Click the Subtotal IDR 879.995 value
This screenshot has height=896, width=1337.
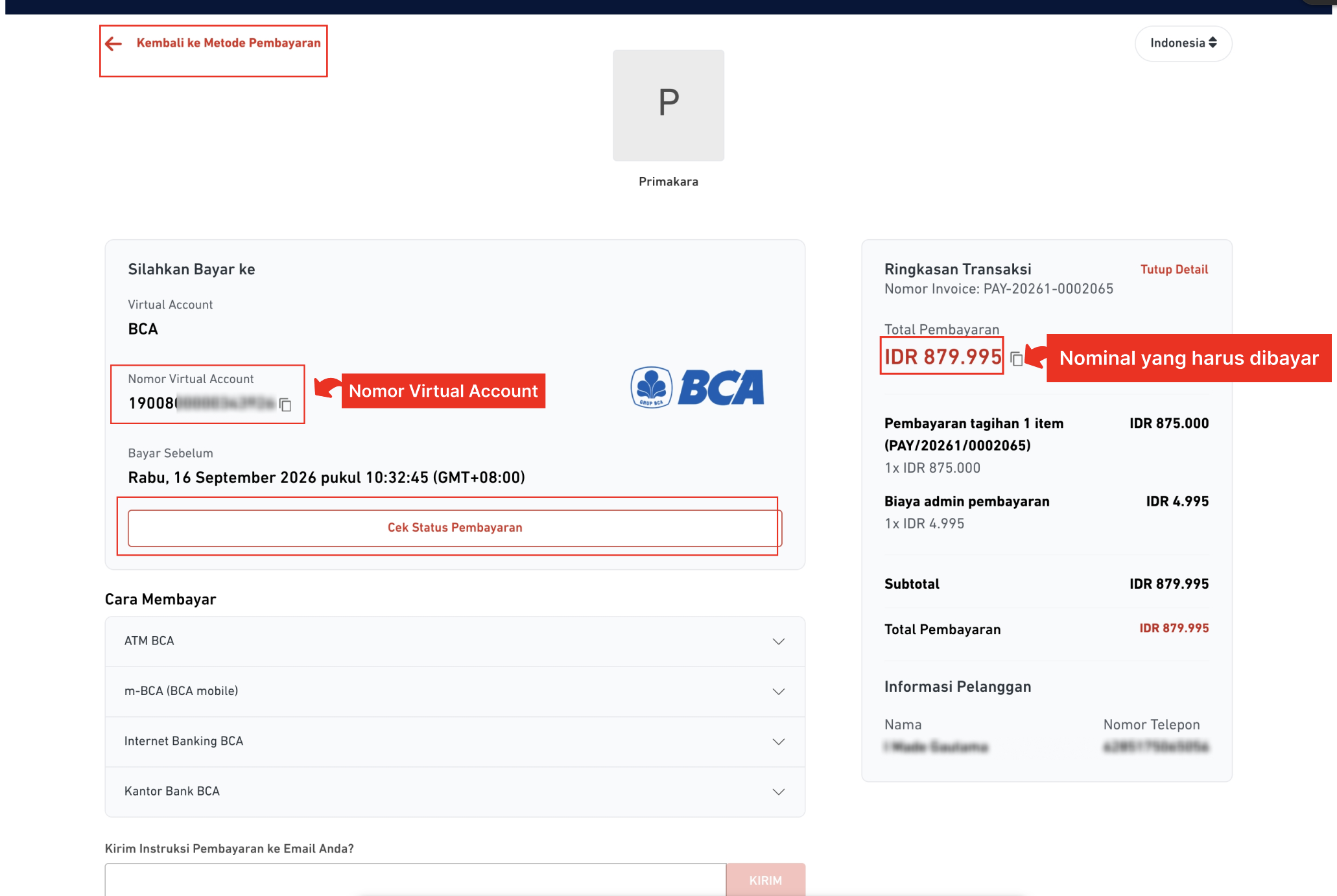click(1168, 584)
